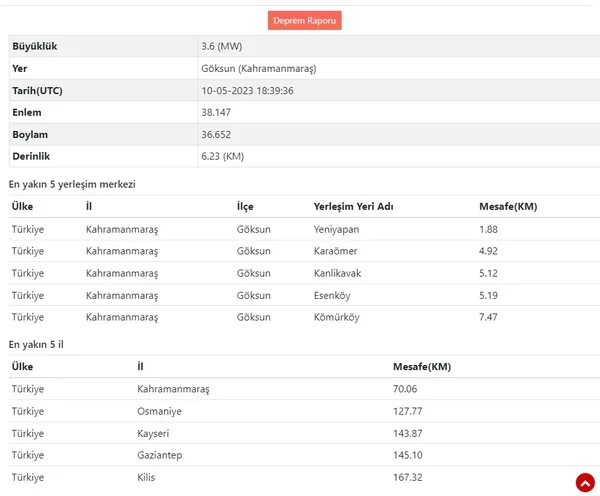Select Osmaniye in nearest provinces table
Image resolution: width=600 pixels, height=496 pixels.
tap(159, 411)
